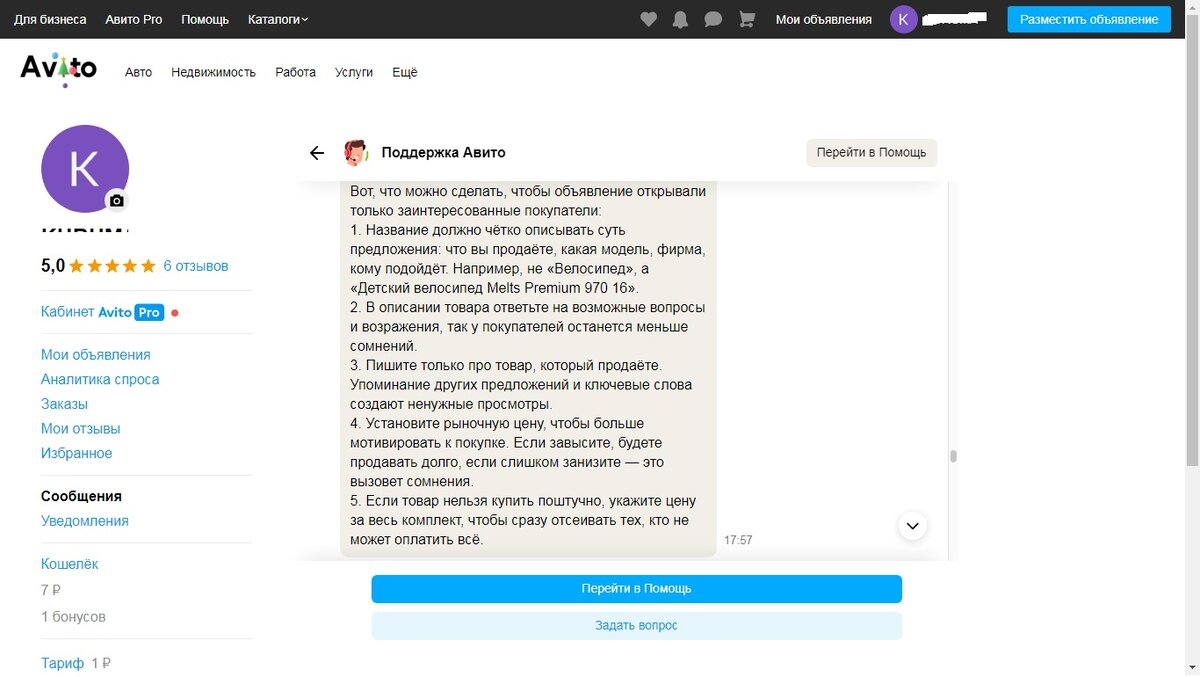Viewport: 1200px width, 677px height.
Task: Open the Недвижимость category
Action: click(x=213, y=72)
